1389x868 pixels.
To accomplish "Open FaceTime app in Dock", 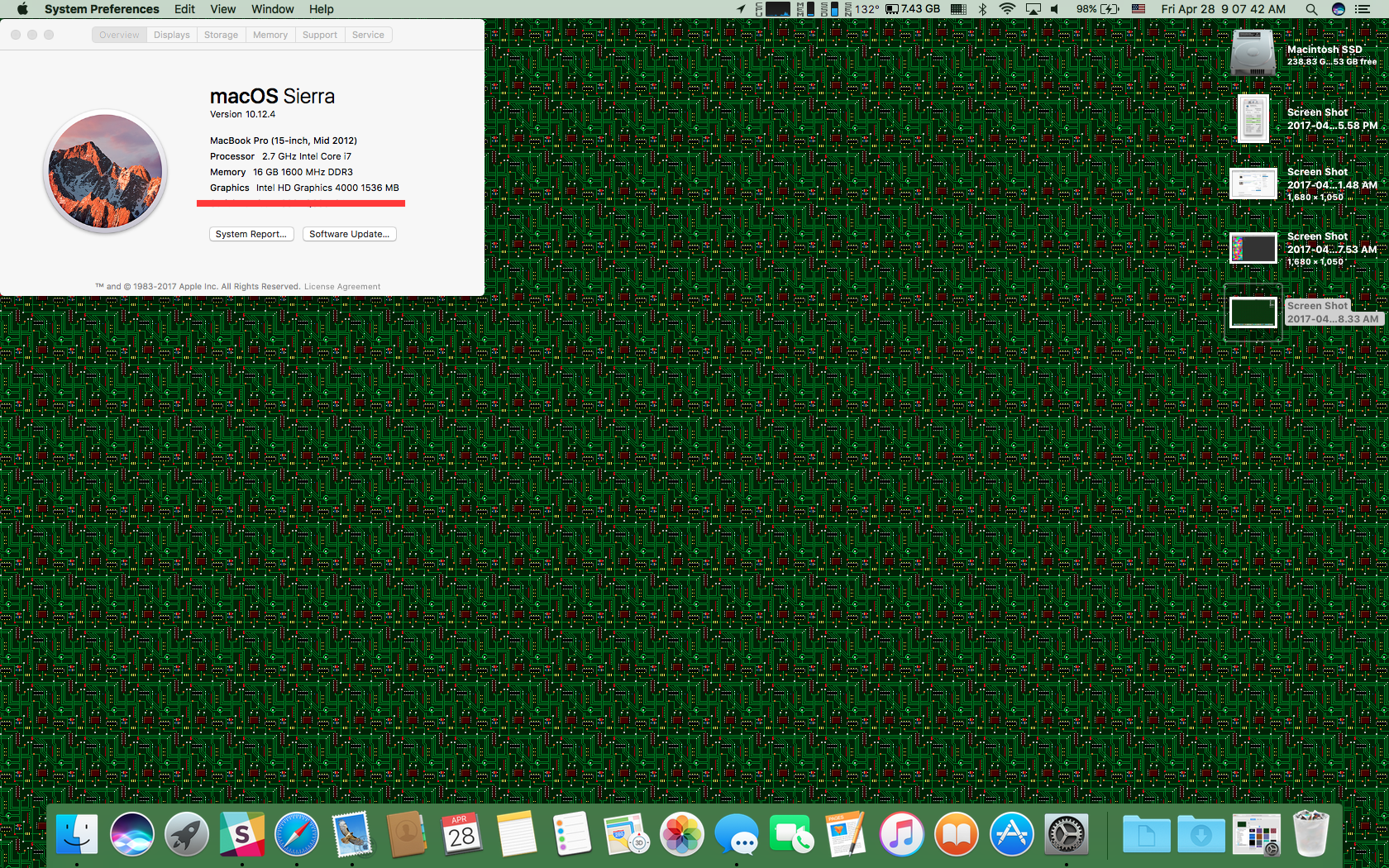I will point(791,833).
